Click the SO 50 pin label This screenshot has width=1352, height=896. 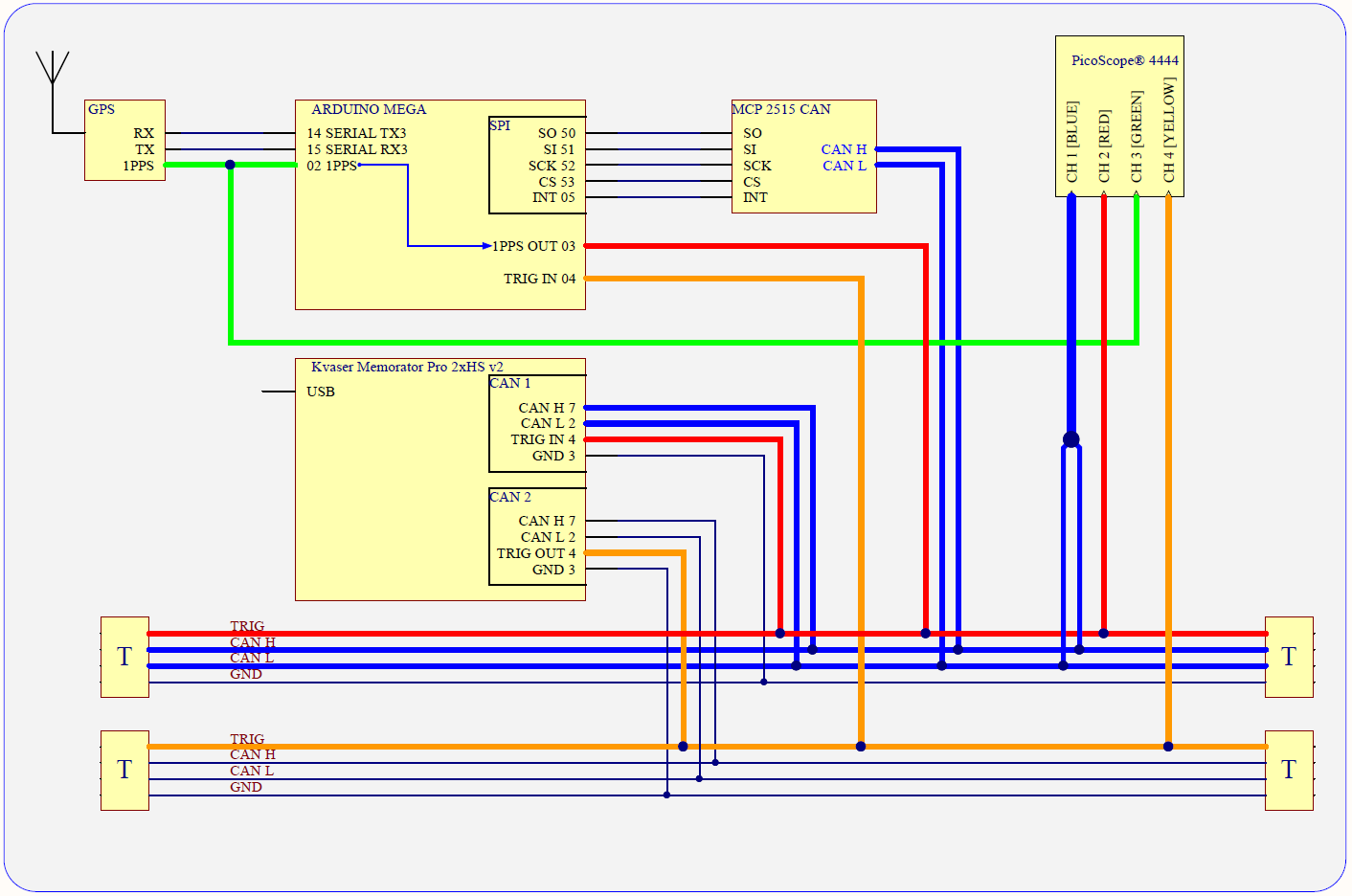tap(556, 133)
